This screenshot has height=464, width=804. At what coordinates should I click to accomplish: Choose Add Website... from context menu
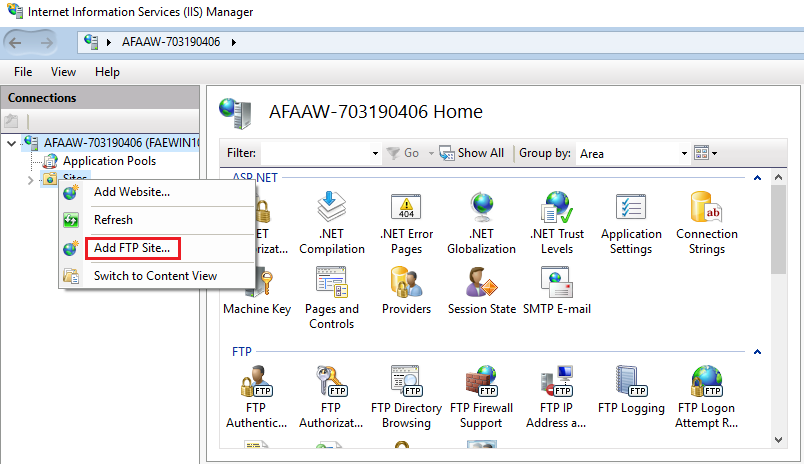tap(132, 192)
